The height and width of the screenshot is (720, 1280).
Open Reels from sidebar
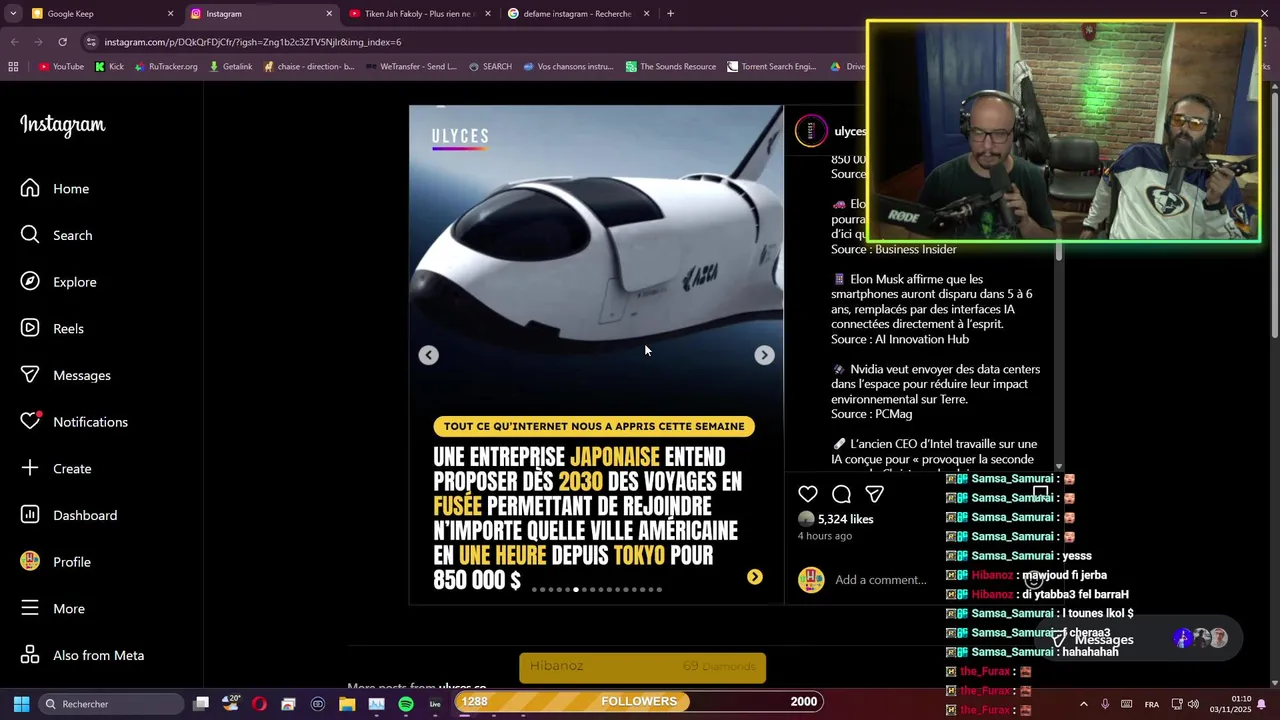click(x=52, y=329)
